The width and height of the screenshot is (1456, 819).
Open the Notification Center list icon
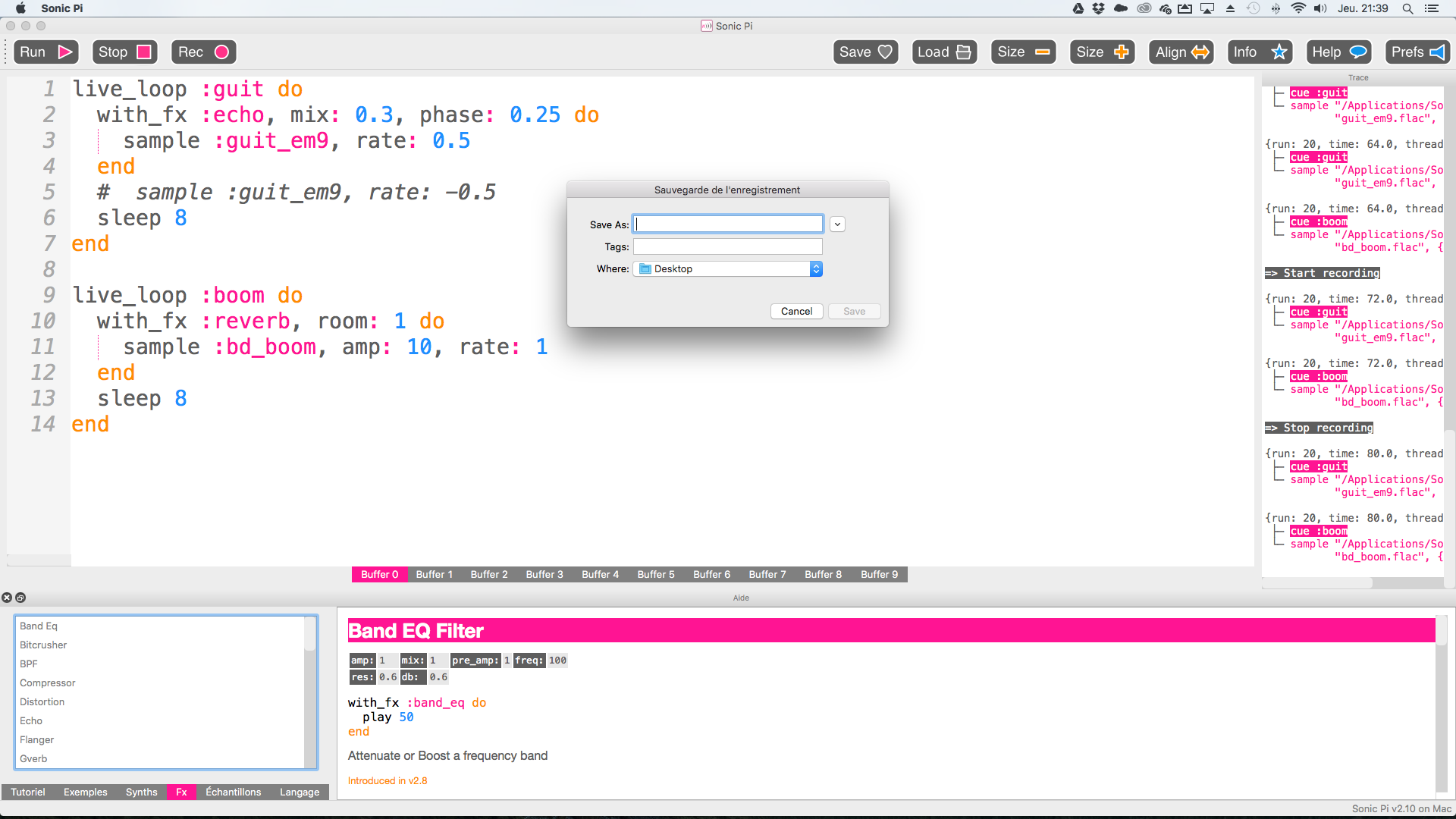[x=1432, y=8]
